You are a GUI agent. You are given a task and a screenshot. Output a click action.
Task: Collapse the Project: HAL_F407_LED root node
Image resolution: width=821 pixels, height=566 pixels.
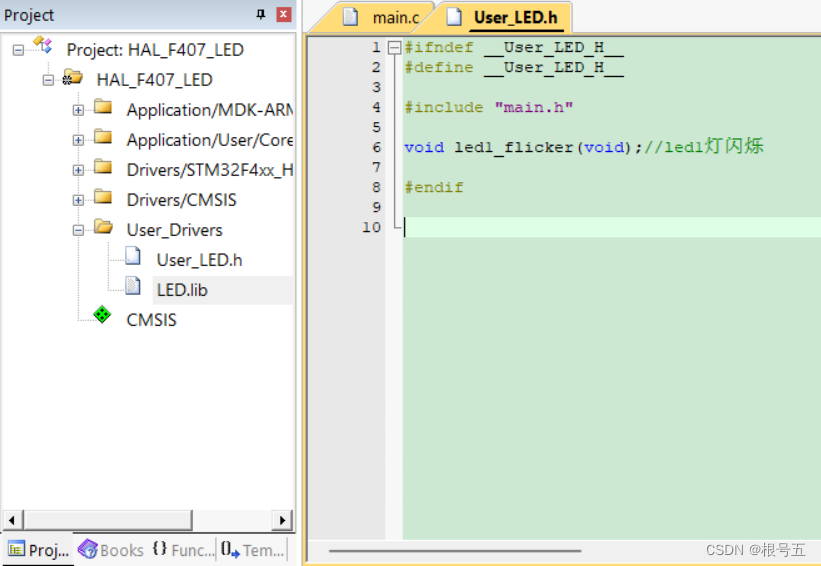click(x=18, y=50)
